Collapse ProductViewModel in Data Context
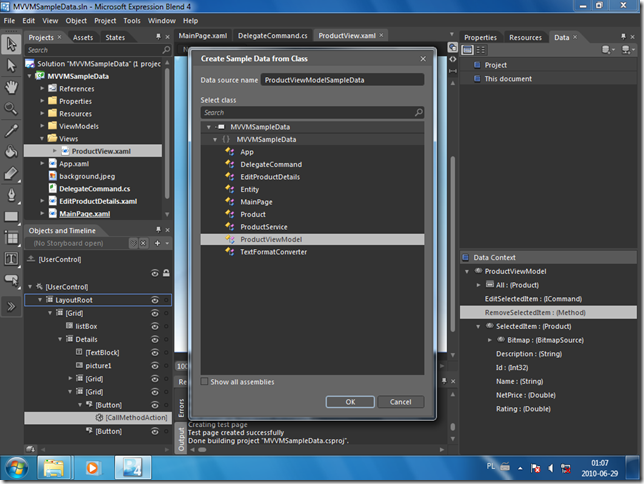The width and height of the screenshot is (644, 484). [x=467, y=272]
